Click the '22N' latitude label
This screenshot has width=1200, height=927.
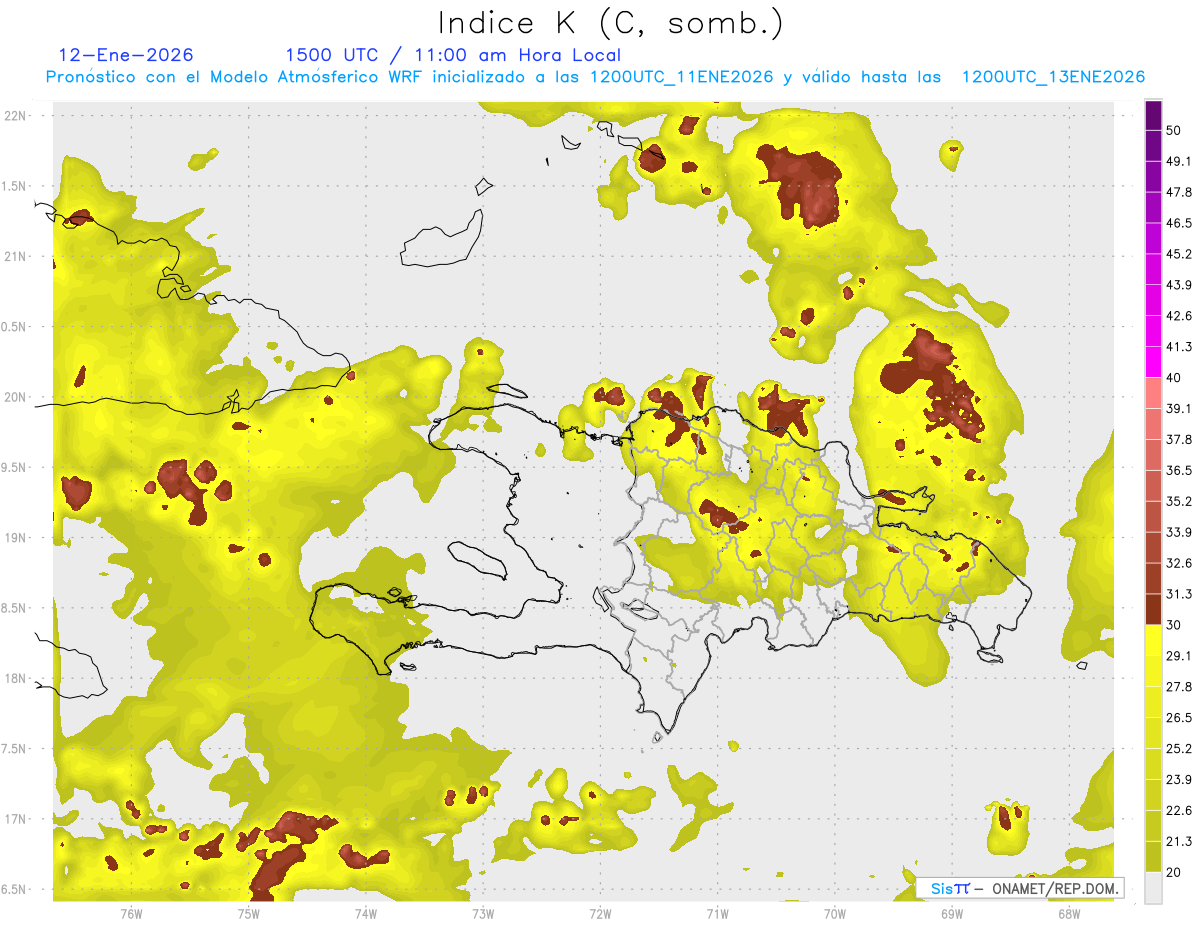(17, 116)
